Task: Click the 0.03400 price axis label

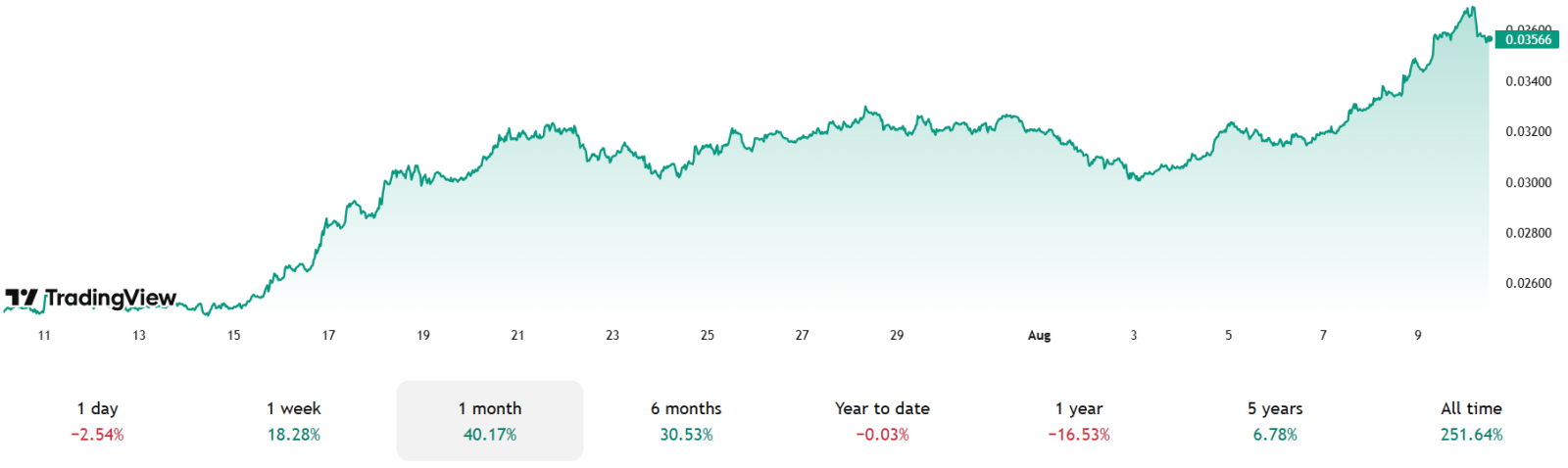Action: [x=1528, y=81]
